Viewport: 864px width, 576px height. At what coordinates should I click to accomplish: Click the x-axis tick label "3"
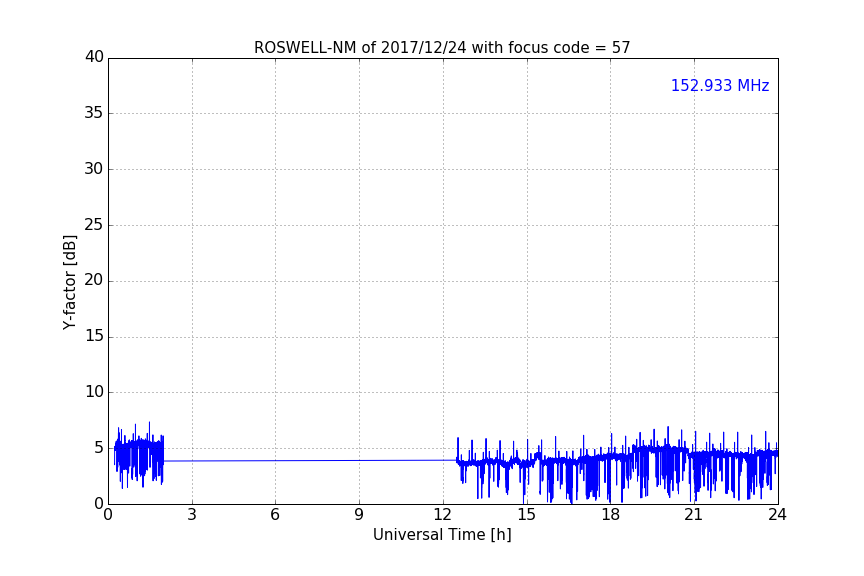tap(192, 515)
